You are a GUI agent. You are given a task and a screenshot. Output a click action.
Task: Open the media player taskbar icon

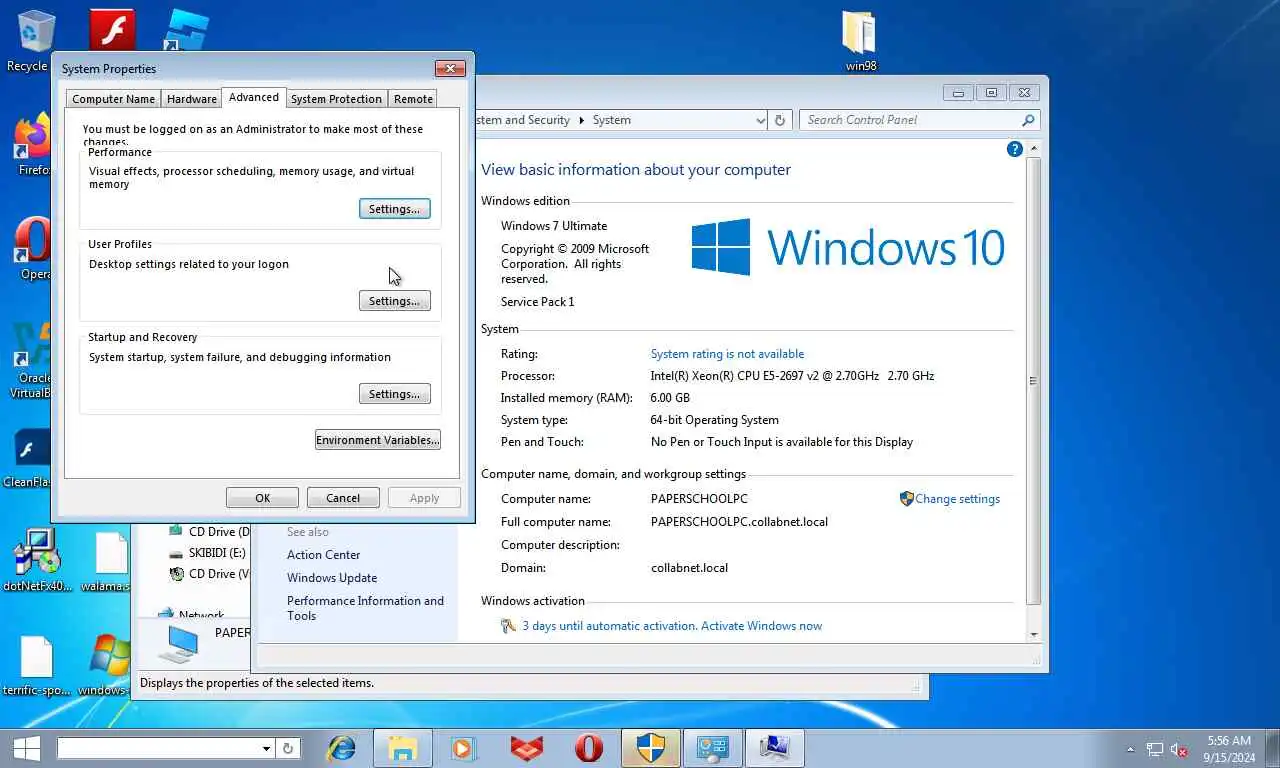pyautogui.click(x=463, y=748)
